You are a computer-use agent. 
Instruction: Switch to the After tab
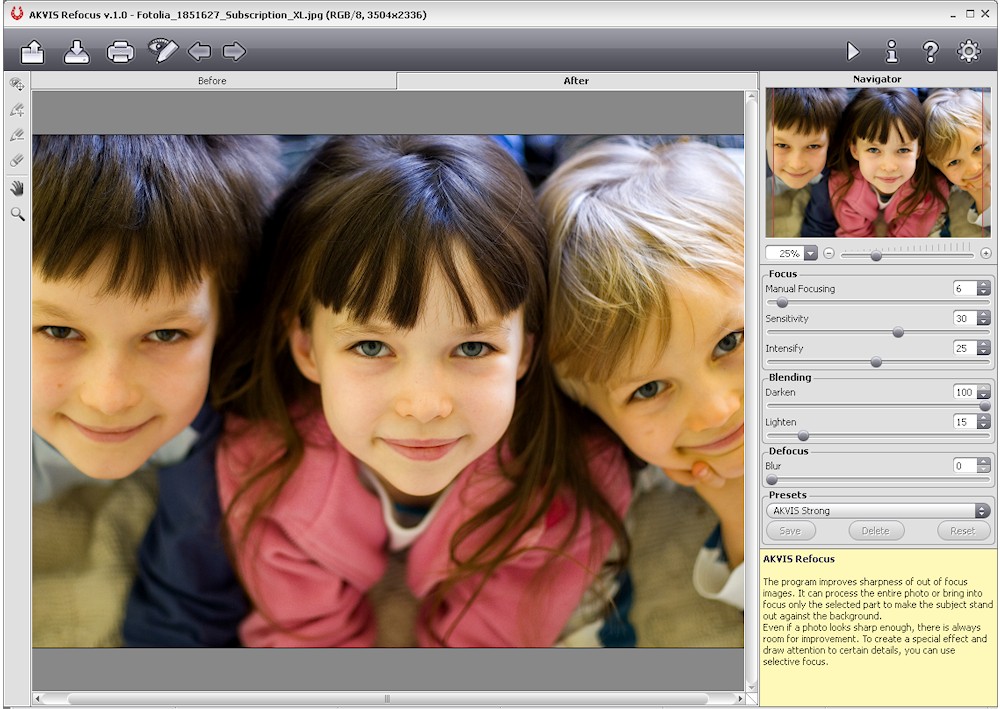(576, 81)
